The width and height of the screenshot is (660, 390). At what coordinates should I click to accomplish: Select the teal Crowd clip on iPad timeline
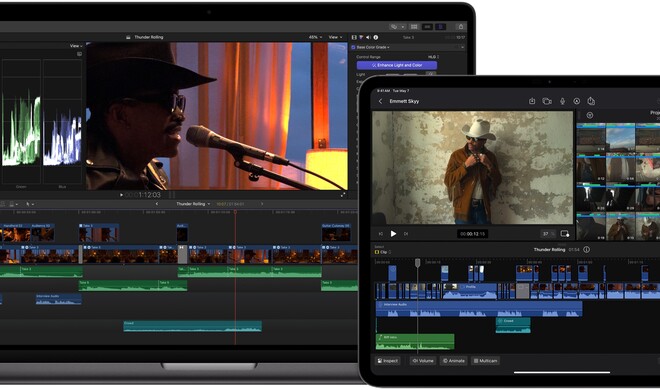pyautogui.click(x=513, y=325)
